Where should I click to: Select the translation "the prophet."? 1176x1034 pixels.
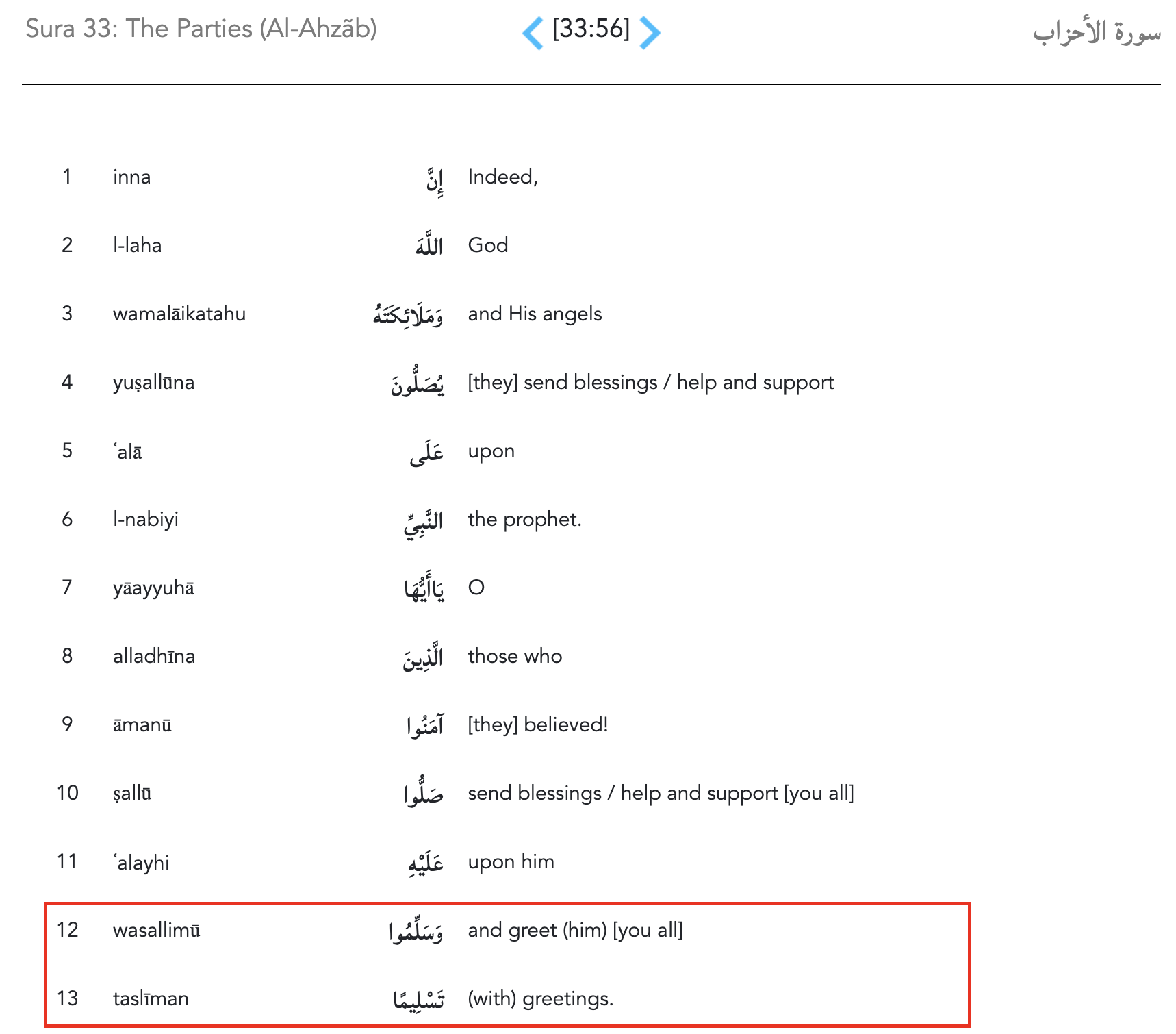click(x=524, y=519)
